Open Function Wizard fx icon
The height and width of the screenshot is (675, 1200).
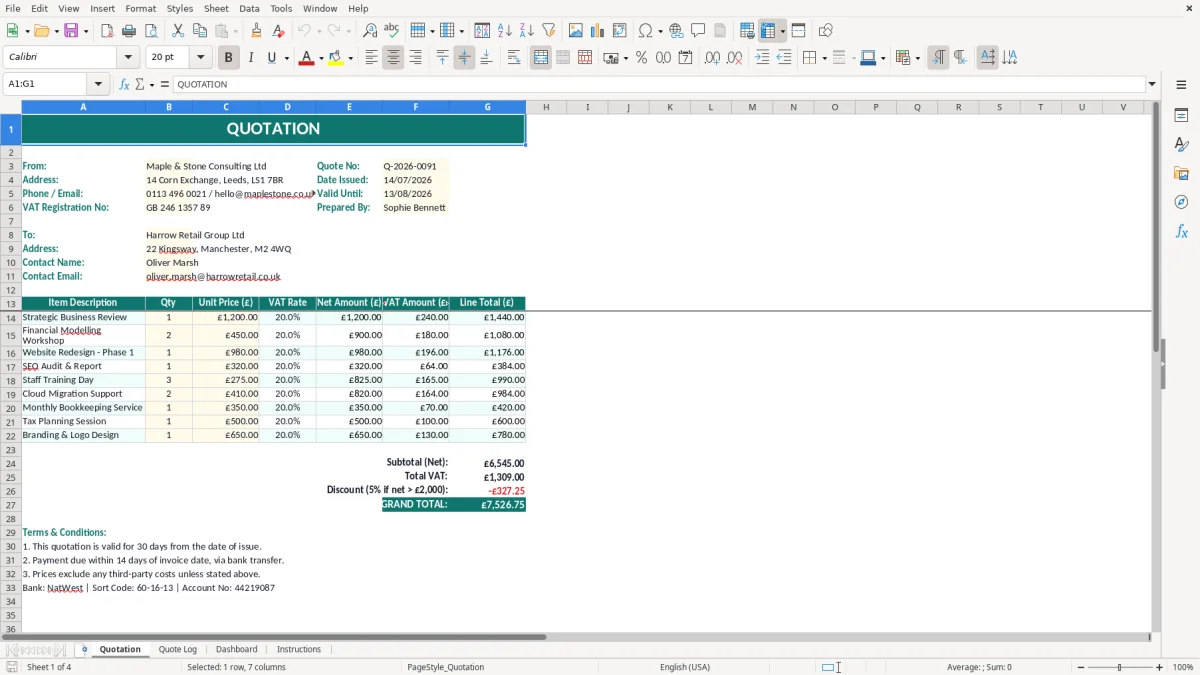click(125, 85)
